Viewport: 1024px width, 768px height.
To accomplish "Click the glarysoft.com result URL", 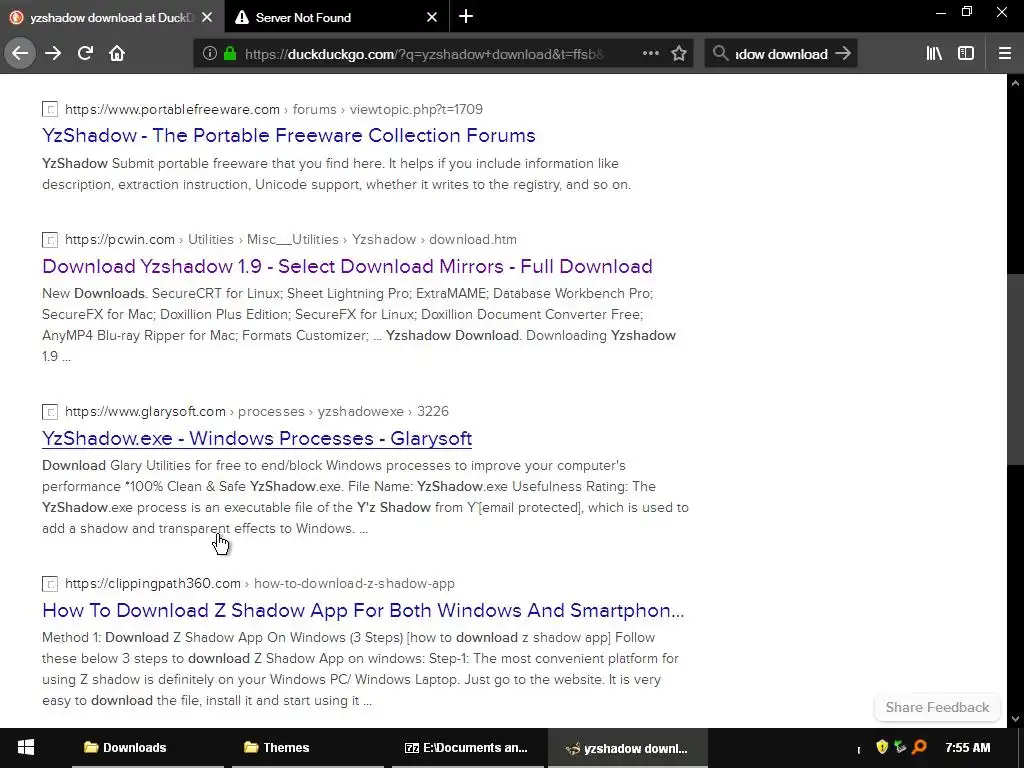I will point(257,411).
